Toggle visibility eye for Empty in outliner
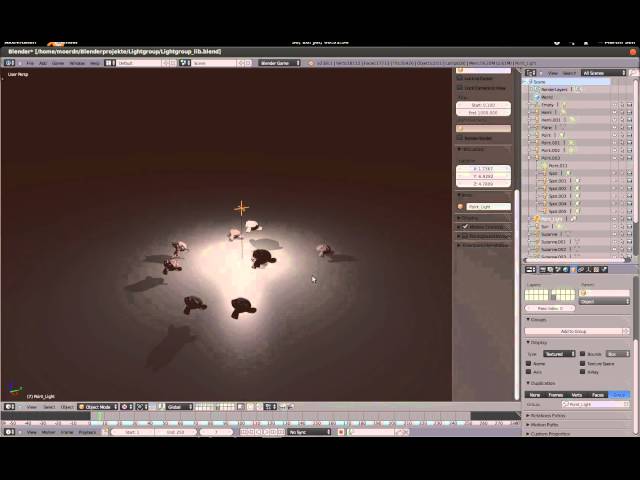The width and height of the screenshot is (640, 480). click(614, 105)
